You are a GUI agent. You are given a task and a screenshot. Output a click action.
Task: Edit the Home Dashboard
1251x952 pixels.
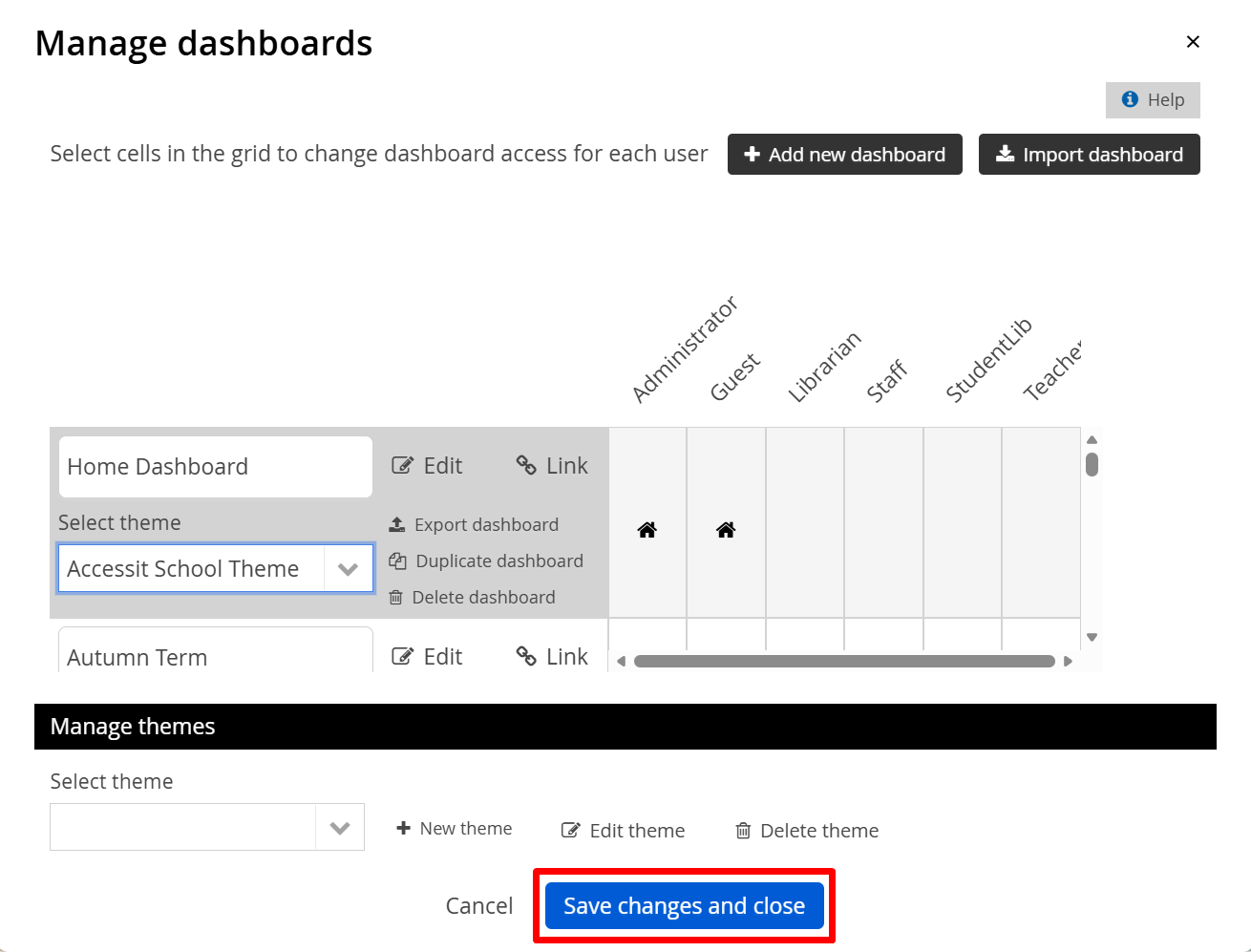point(427,466)
